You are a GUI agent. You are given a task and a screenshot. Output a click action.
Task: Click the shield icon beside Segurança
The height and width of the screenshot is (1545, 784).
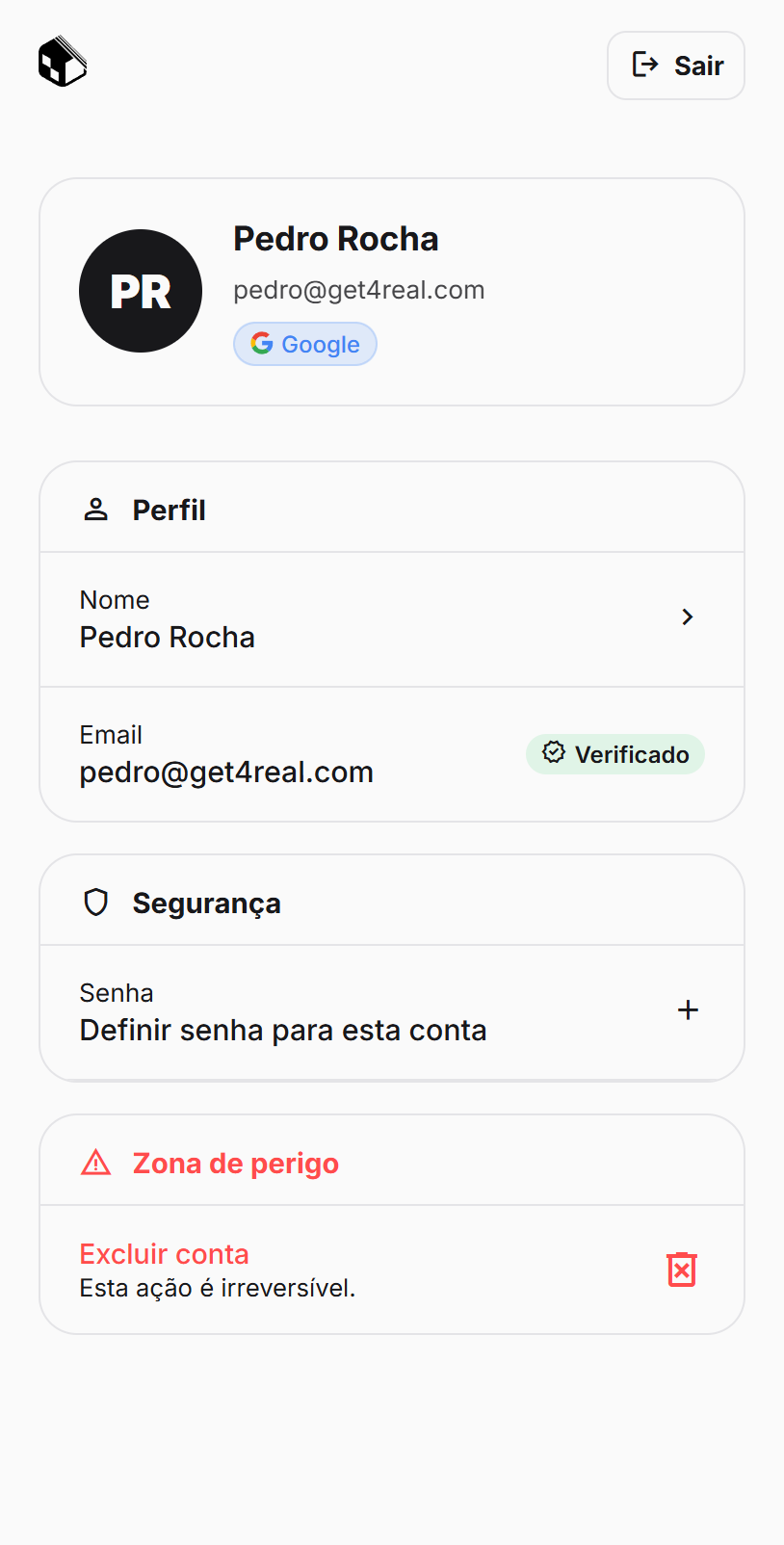(x=96, y=903)
